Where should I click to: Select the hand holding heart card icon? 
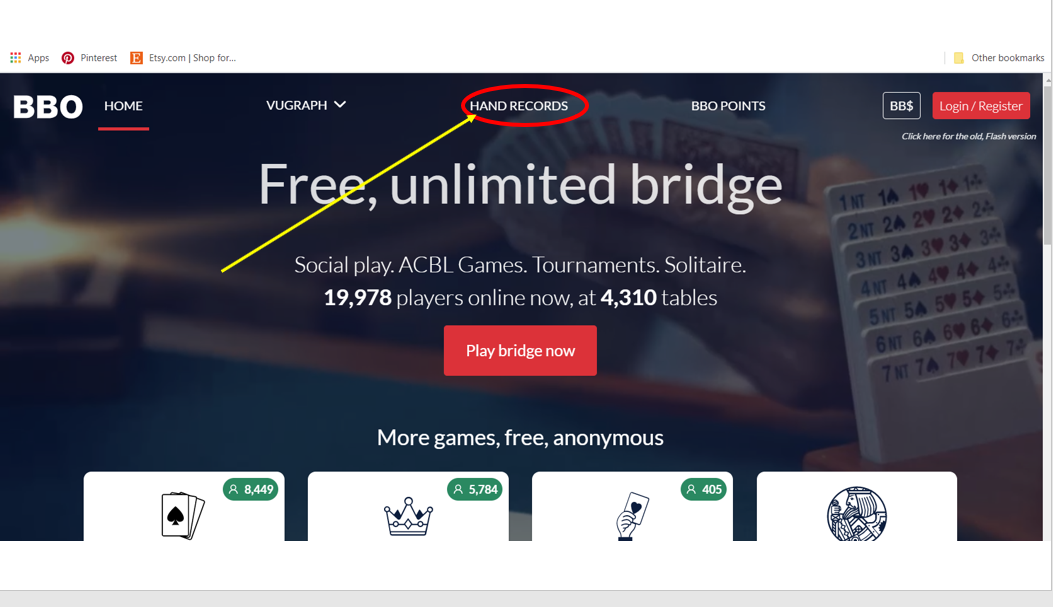632,516
